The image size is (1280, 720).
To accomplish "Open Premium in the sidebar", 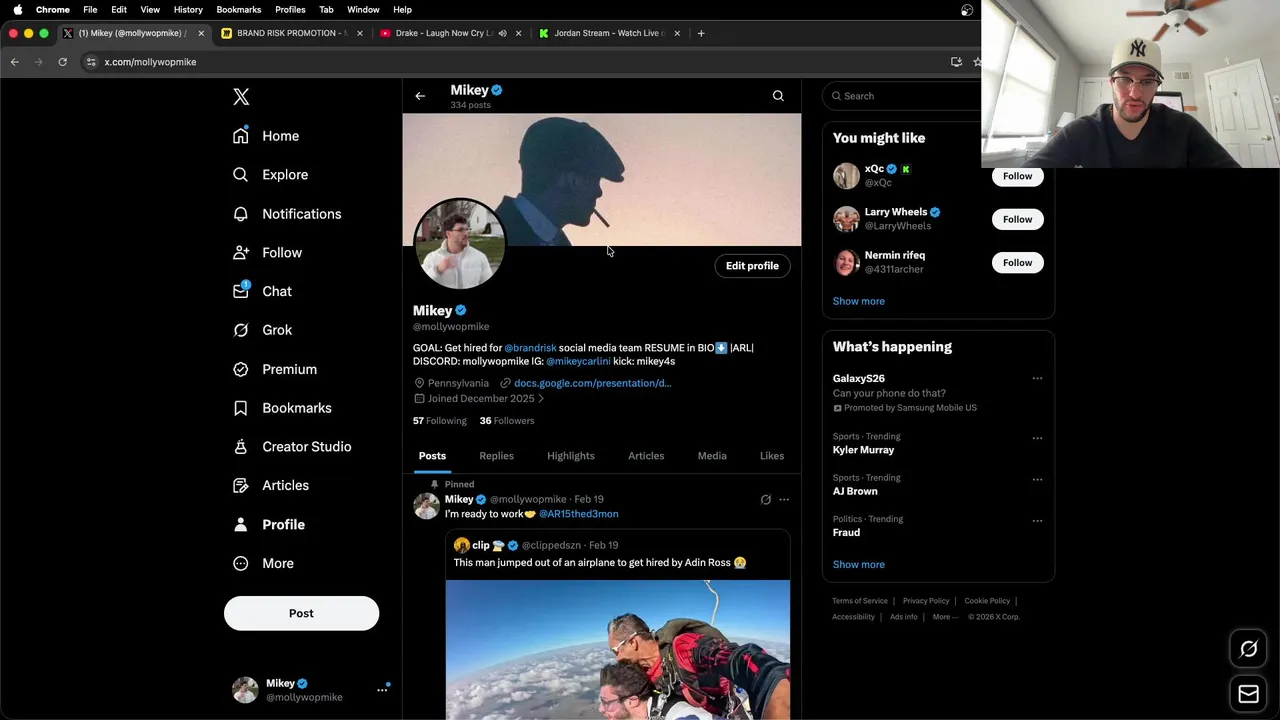I will [x=275, y=369].
